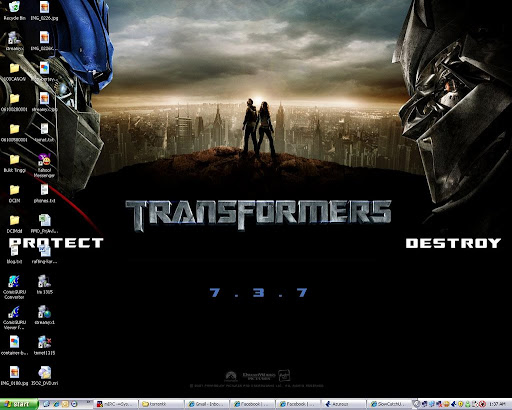Switch to the torrent folder taskbar window
The image size is (512, 410).
161,404
